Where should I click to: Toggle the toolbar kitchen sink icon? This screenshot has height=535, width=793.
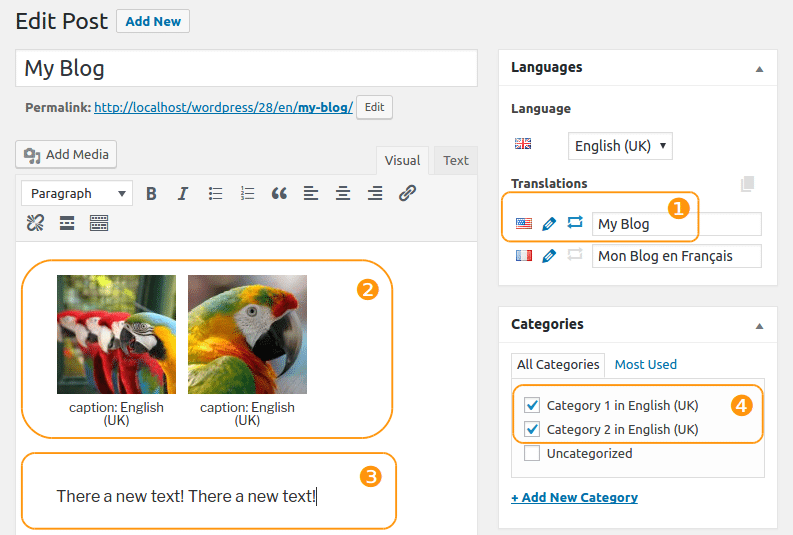click(x=99, y=223)
